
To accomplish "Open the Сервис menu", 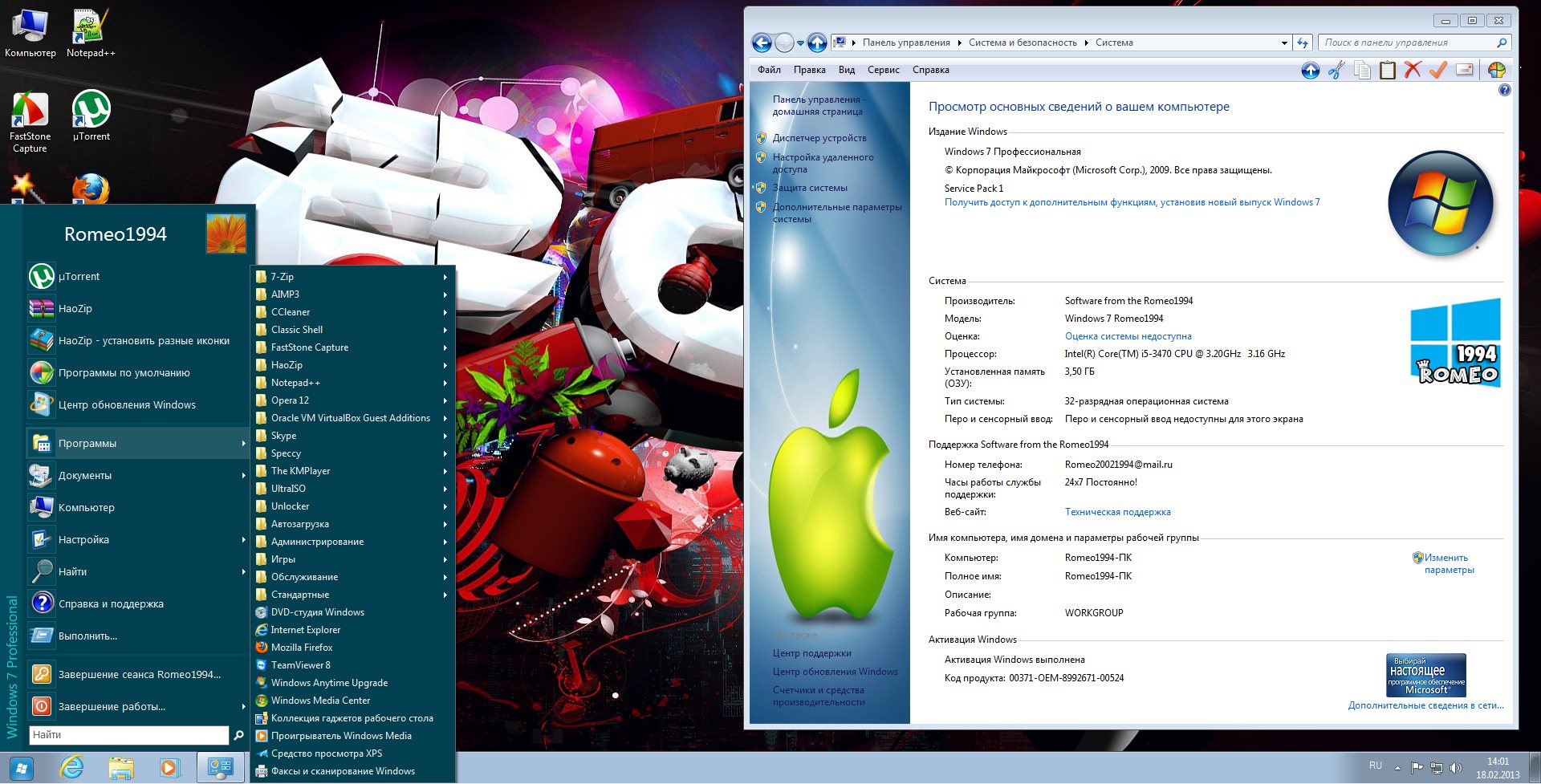I will pos(883,70).
